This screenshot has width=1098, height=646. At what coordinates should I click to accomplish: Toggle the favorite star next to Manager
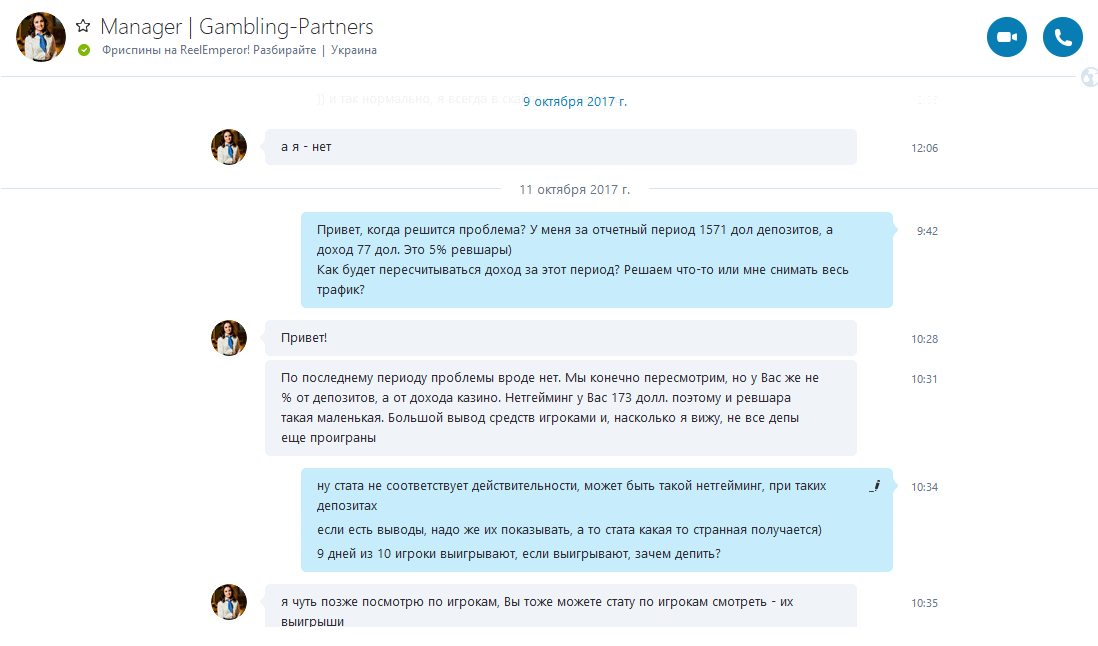pos(83,26)
